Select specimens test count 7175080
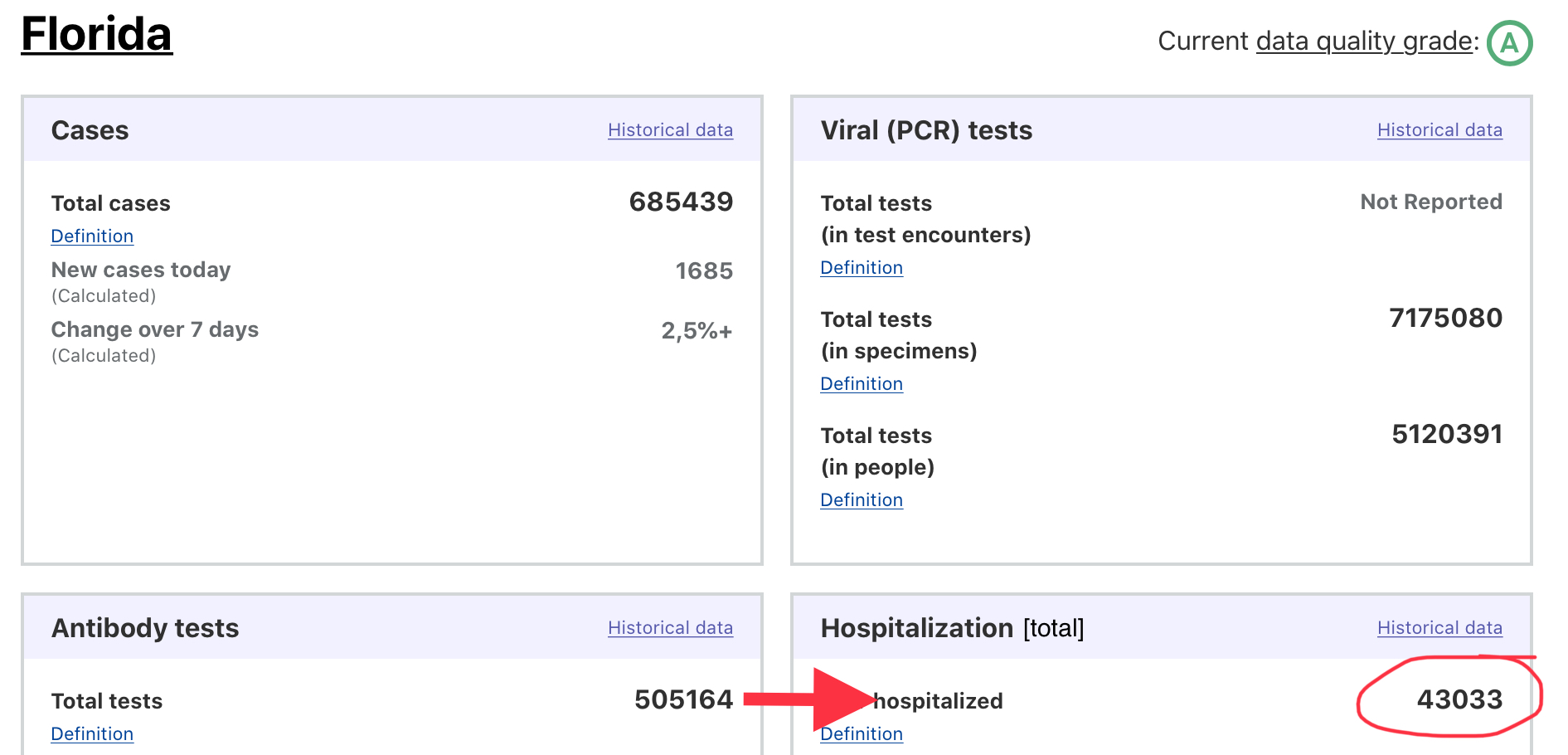The image size is (1568, 755). pos(1445,318)
